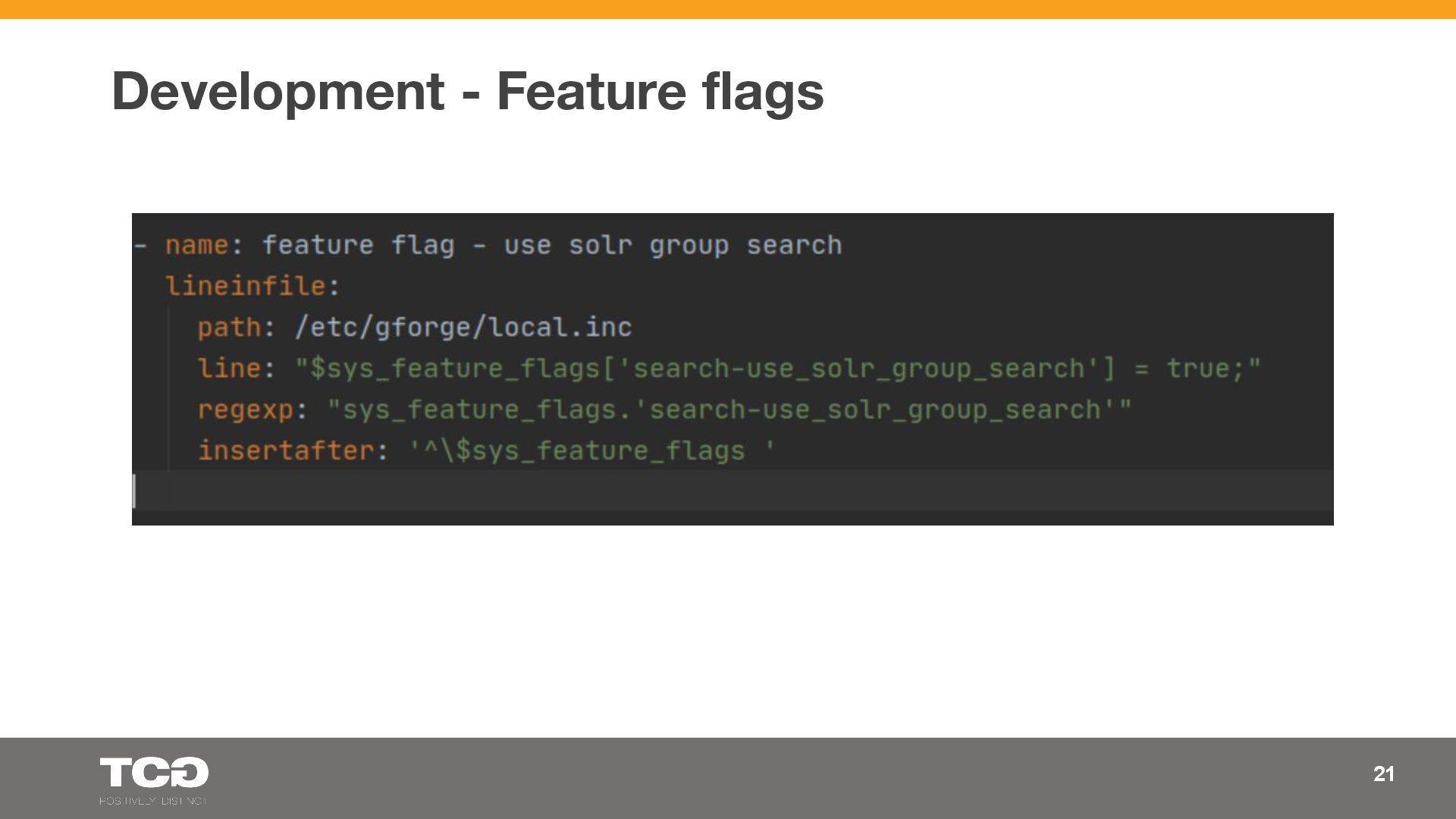The height and width of the screenshot is (819, 1456).
Task: Click the text cursor on empty code line
Action: [135, 491]
